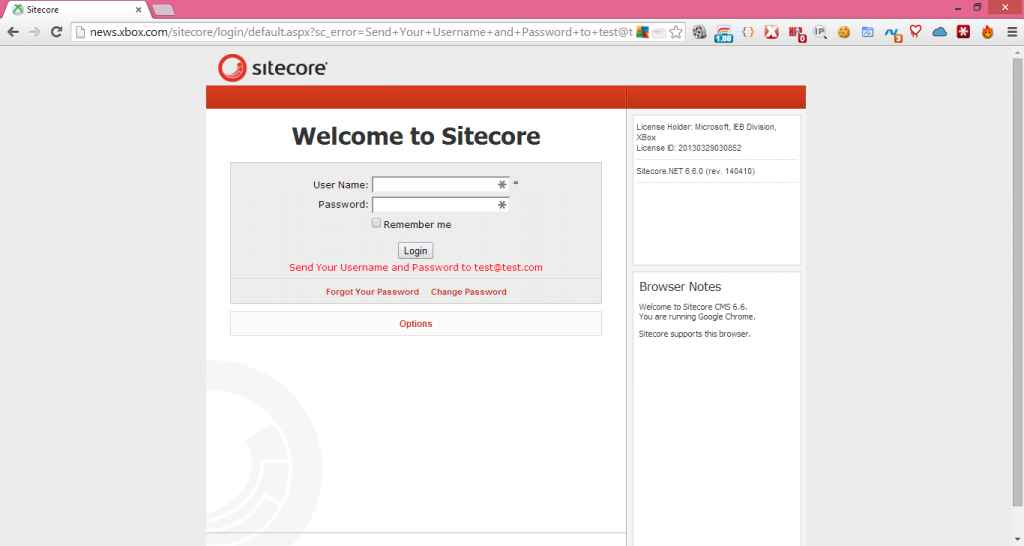
Task: Click the address bar URL
Action: 360,32
